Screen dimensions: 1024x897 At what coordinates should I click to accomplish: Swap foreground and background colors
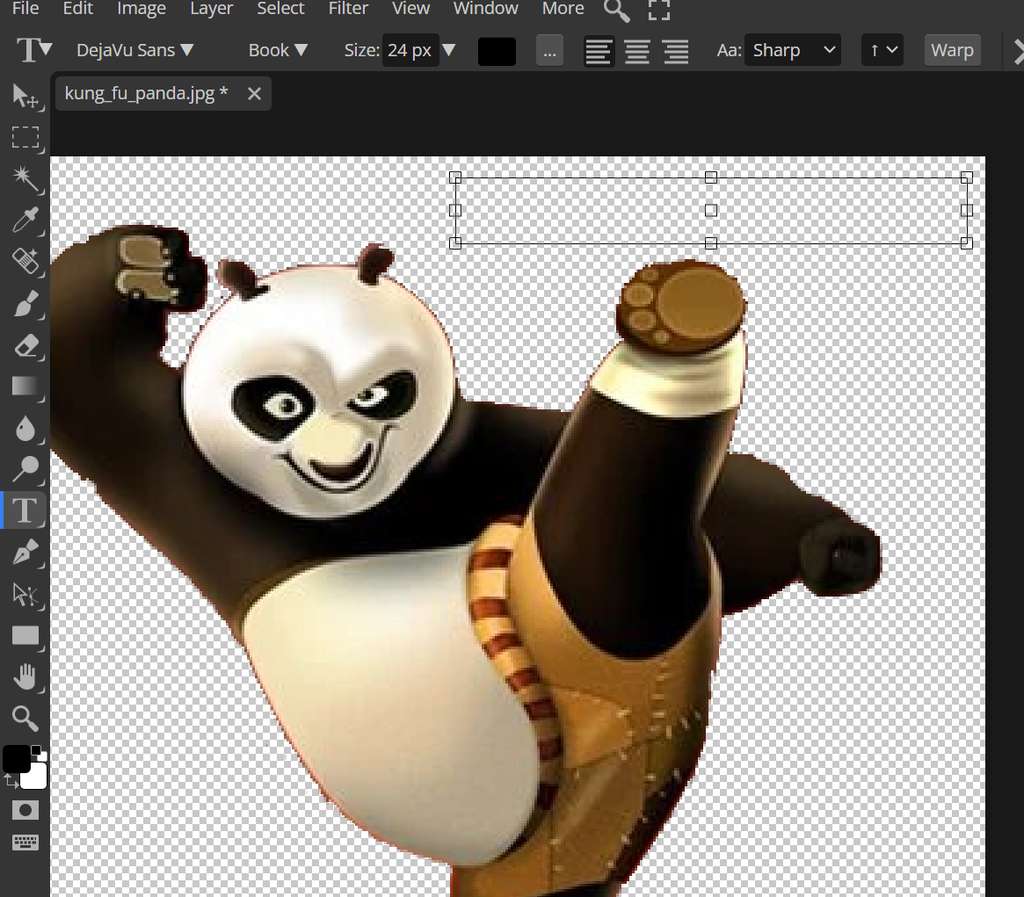click(10, 781)
